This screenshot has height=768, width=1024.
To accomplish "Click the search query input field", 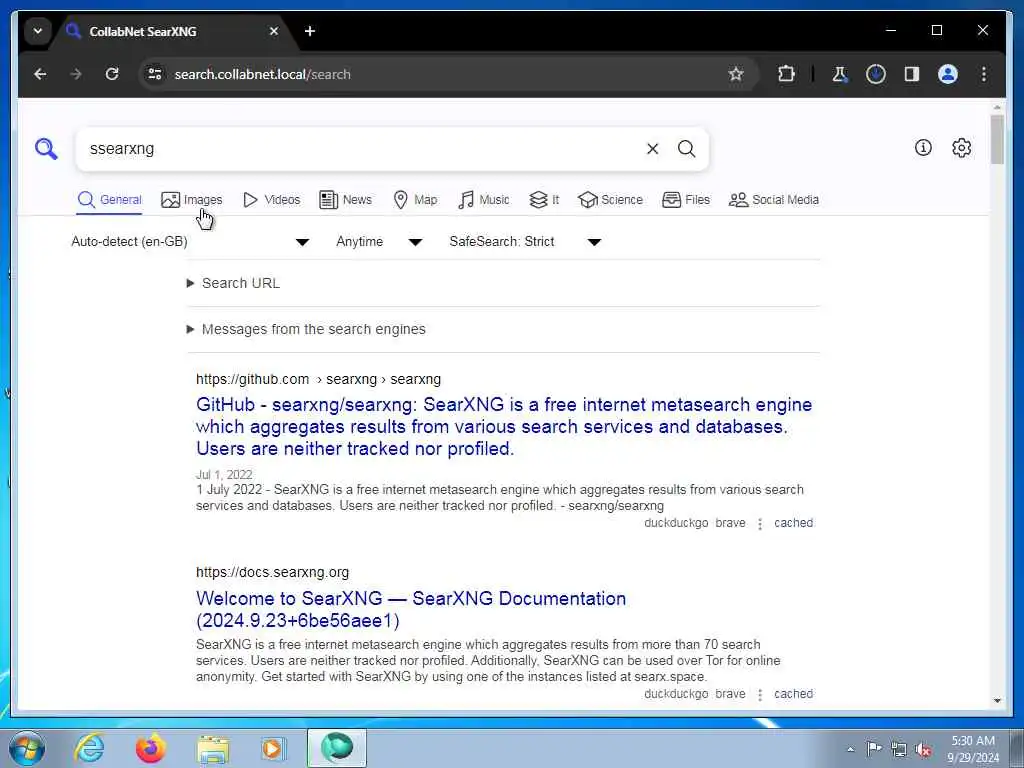I will tap(362, 149).
